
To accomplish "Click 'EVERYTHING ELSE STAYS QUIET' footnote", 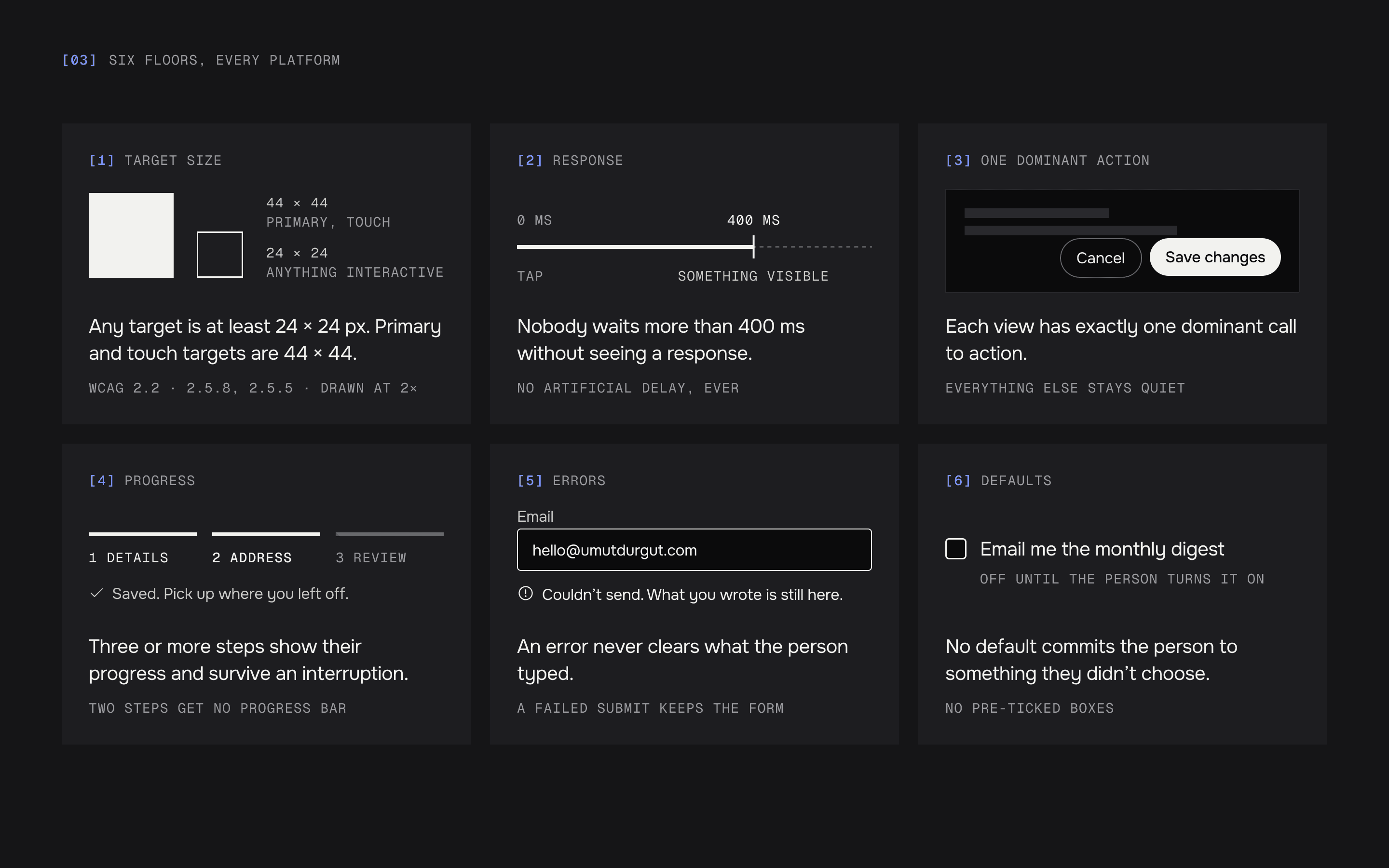I will 1065,388.
